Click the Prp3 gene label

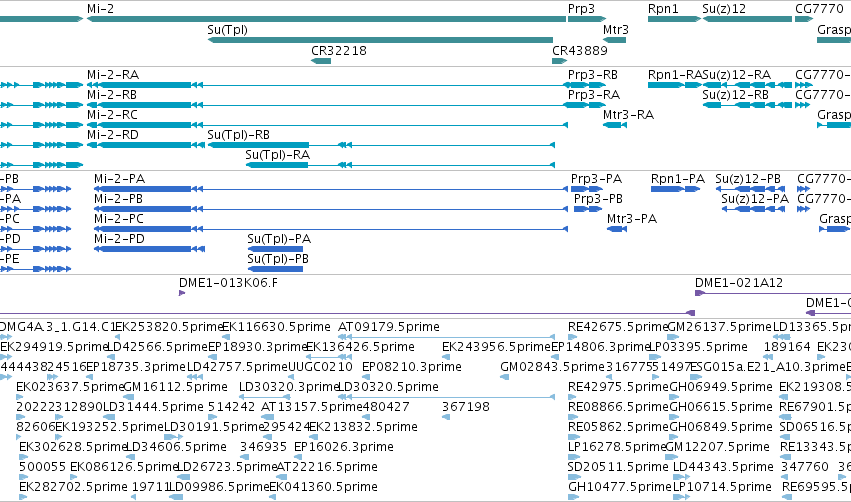tap(581, 9)
